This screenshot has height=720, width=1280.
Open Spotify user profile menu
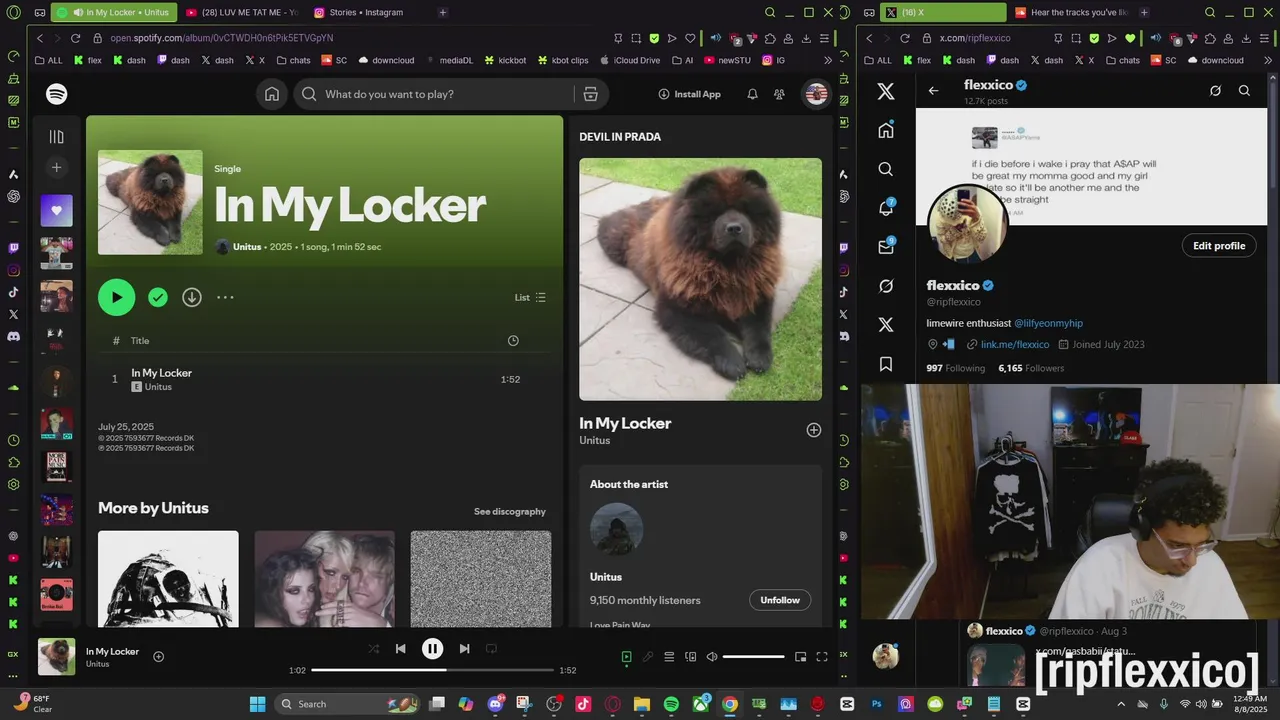pos(816,94)
